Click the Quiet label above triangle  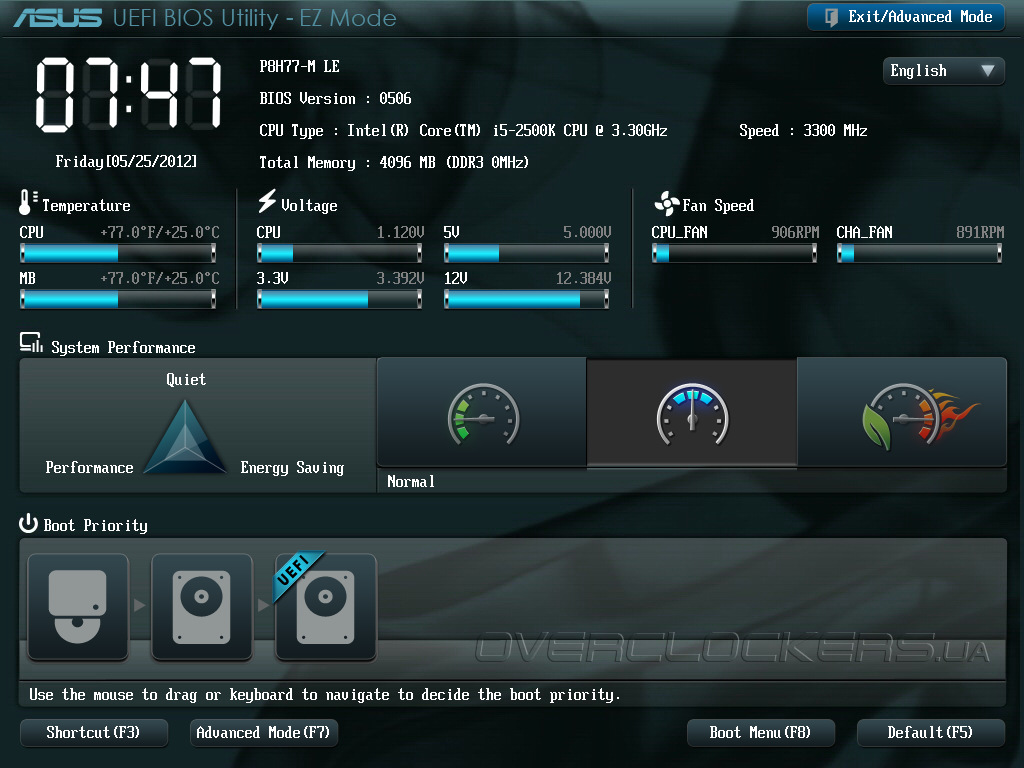click(x=186, y=379)
